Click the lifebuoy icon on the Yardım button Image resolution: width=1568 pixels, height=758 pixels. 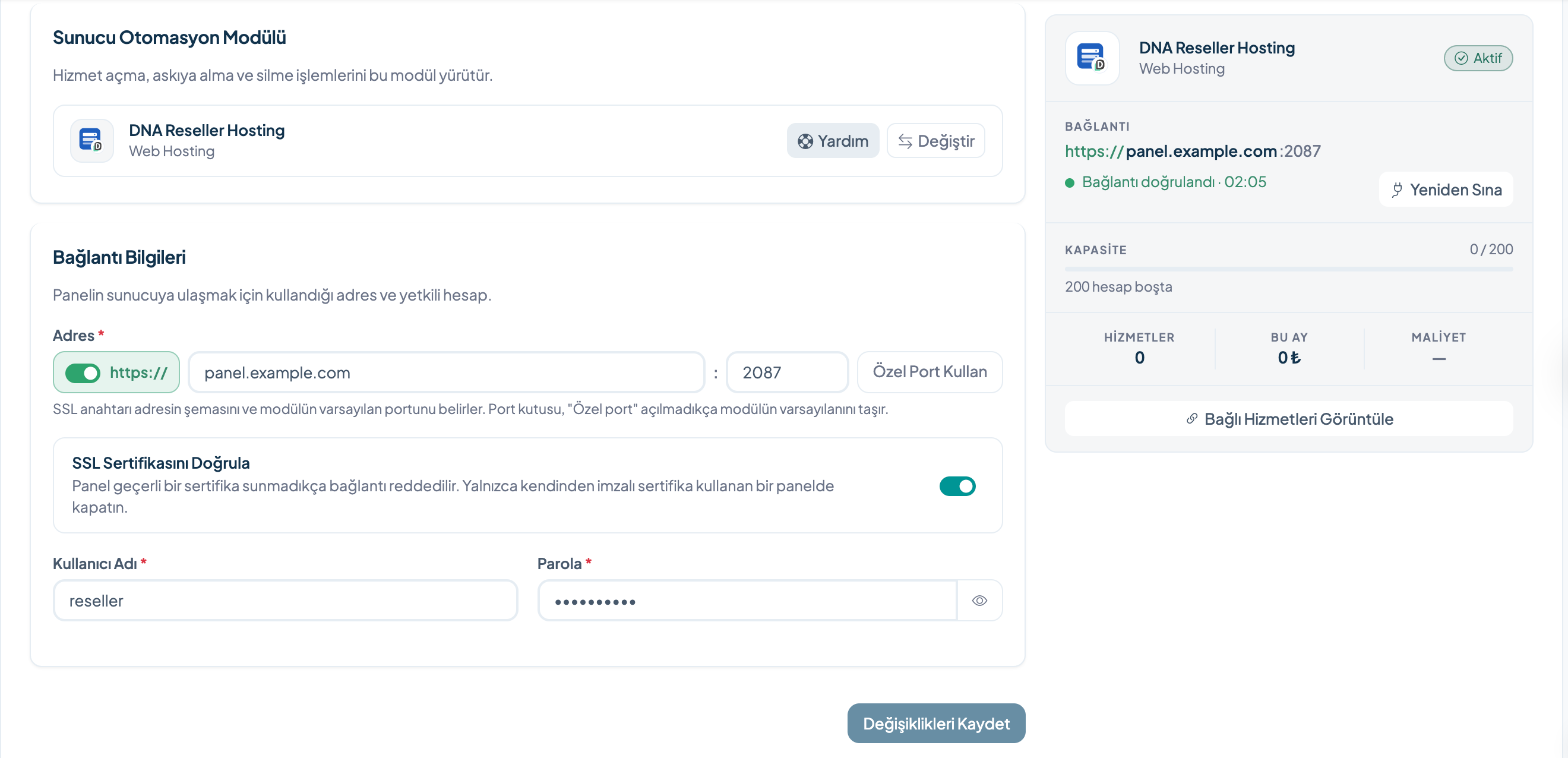click(805, 141)
